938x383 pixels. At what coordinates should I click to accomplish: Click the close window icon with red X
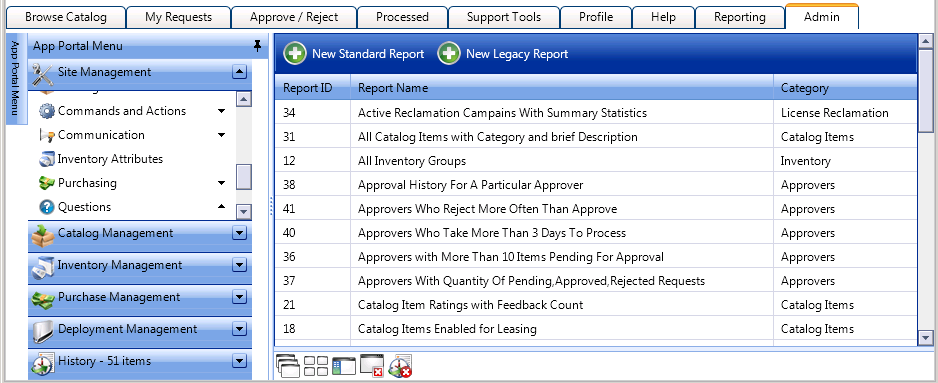pos(371,366)
